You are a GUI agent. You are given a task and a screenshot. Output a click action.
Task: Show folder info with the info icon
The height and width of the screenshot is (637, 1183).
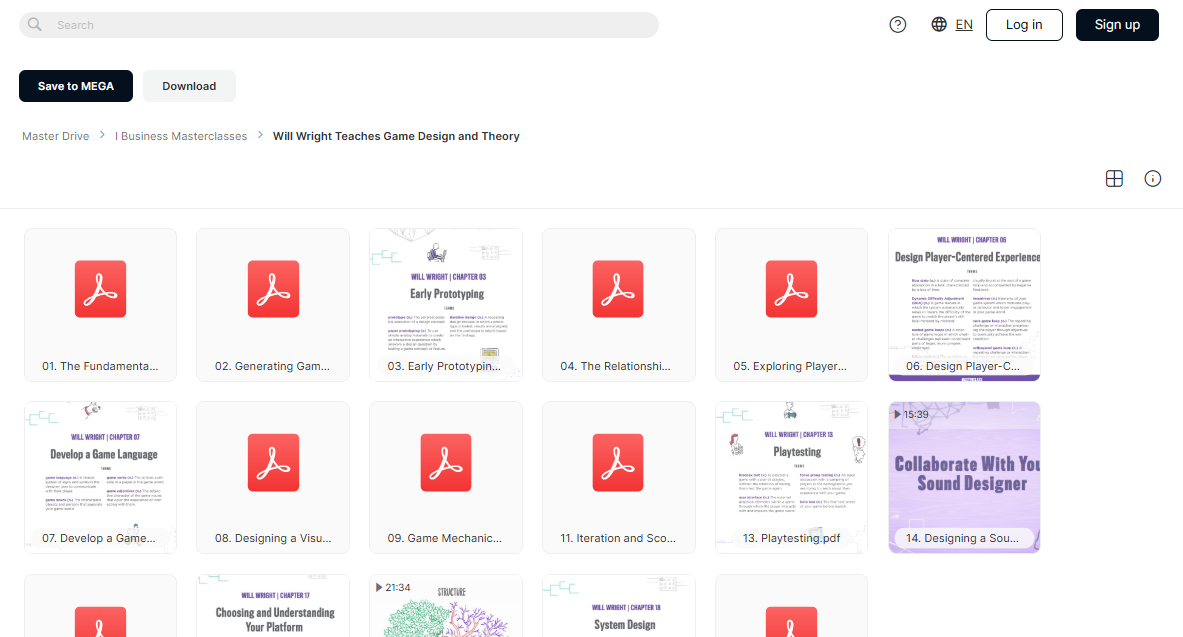click(1153, 179)
